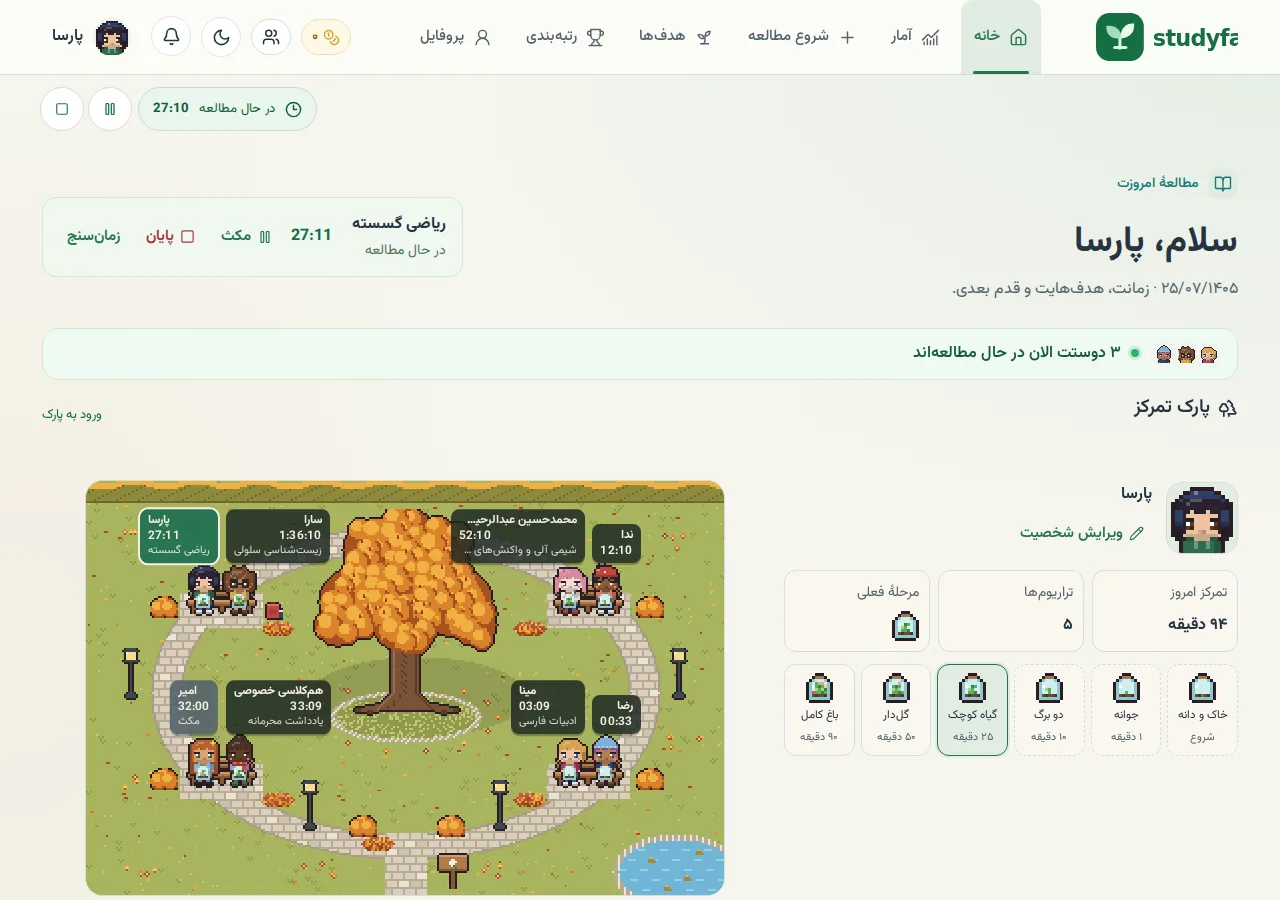Stop the session from top timer bar
Screen dimensions: 1280x900
point(62,109)
